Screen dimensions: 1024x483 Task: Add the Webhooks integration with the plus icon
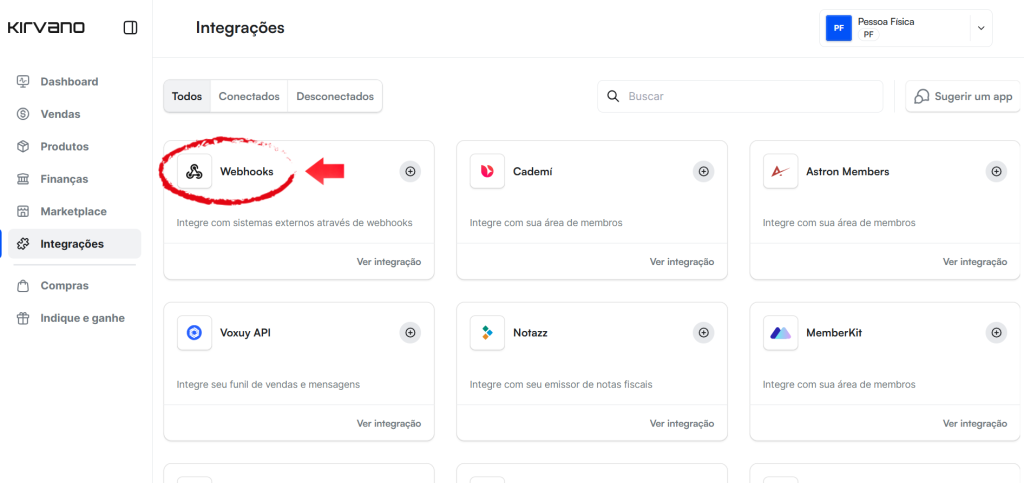410,172
